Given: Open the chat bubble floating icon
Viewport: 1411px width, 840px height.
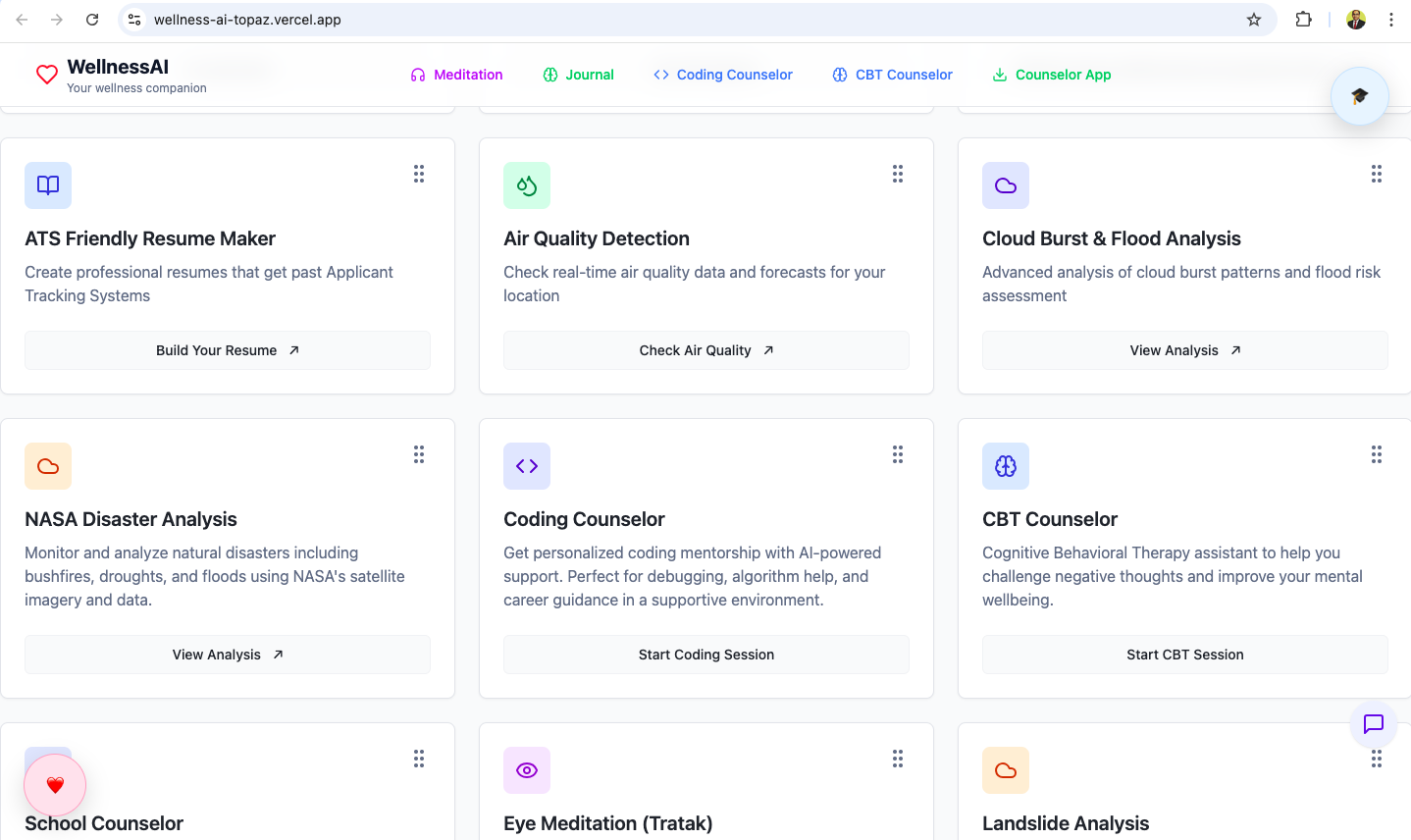Looking at the screenshot, I should coord(1373,724).
